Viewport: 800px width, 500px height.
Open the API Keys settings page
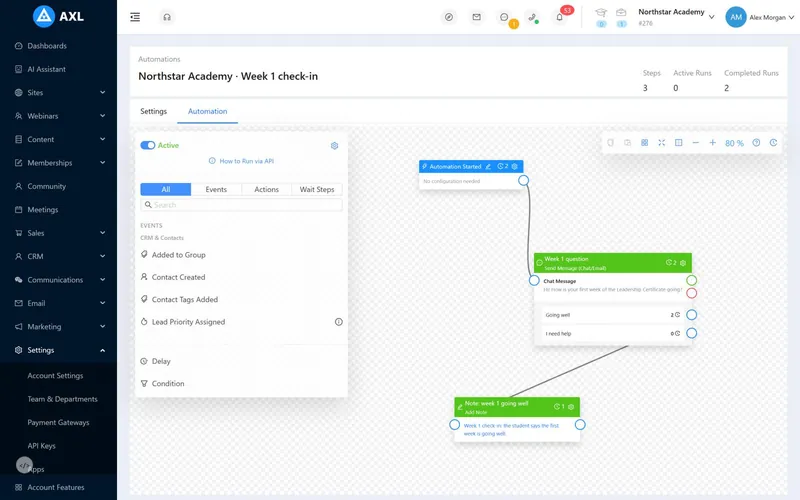coord(41,446)
